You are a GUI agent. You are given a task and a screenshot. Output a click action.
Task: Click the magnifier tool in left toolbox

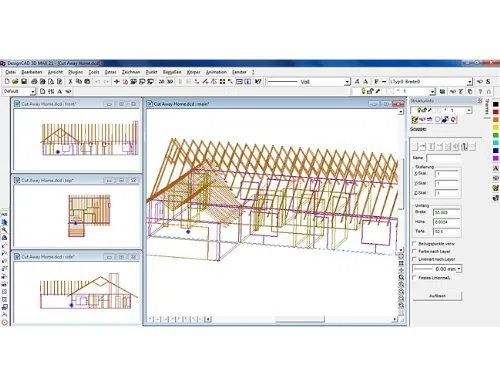(5, 230)
